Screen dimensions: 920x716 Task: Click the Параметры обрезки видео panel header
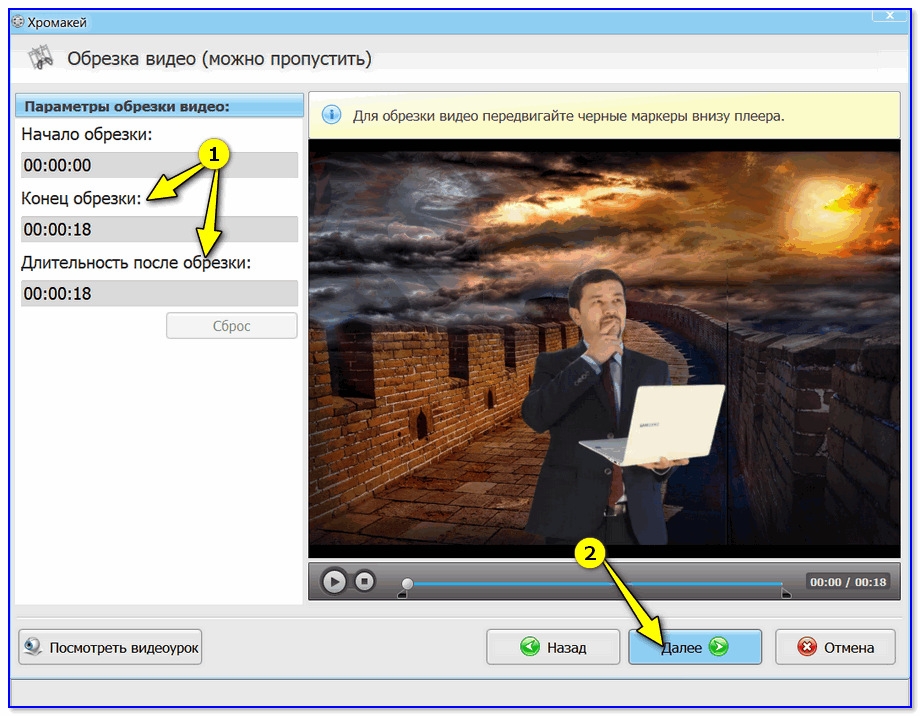pos(159,106)
